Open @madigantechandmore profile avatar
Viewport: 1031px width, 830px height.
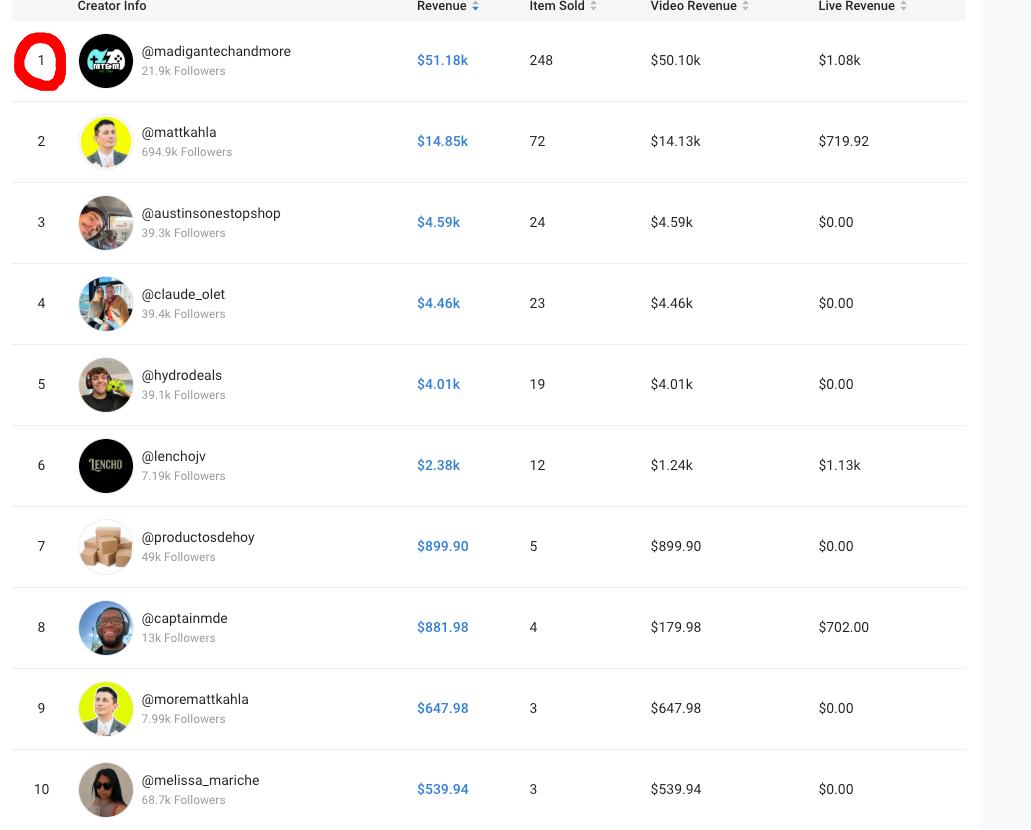click(106, 61)
